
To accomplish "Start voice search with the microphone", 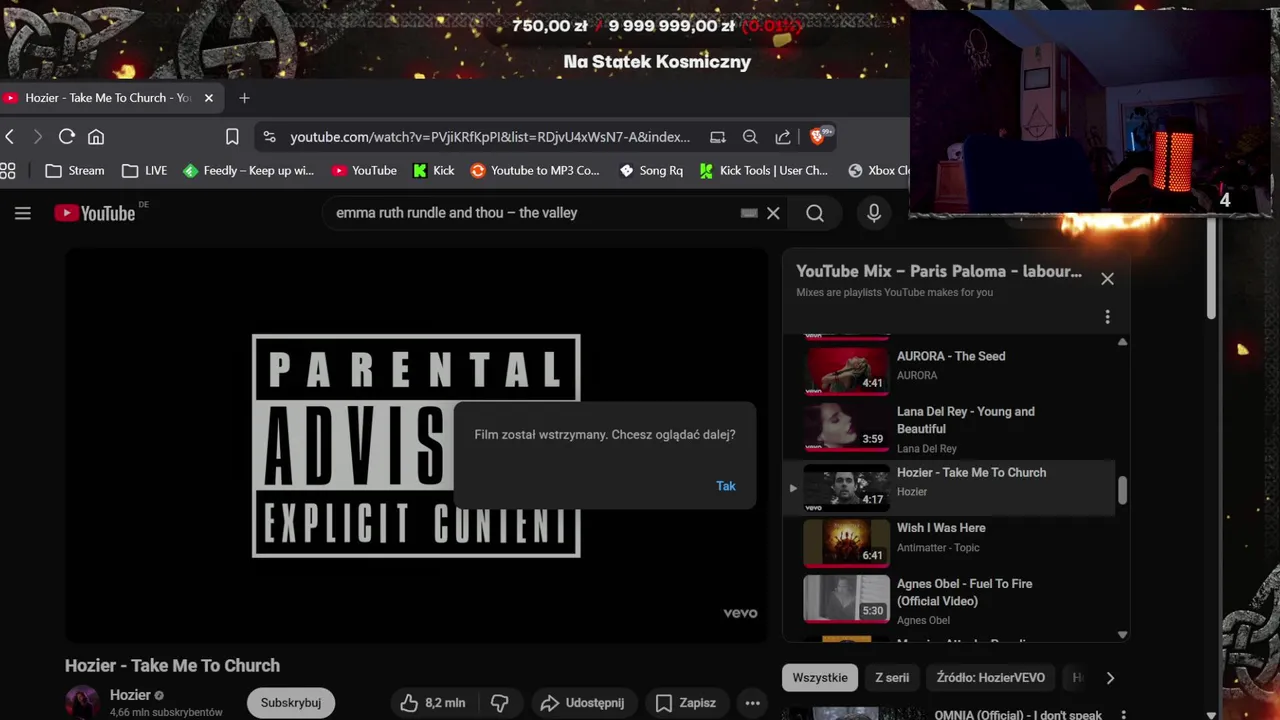I will point(874,213).
